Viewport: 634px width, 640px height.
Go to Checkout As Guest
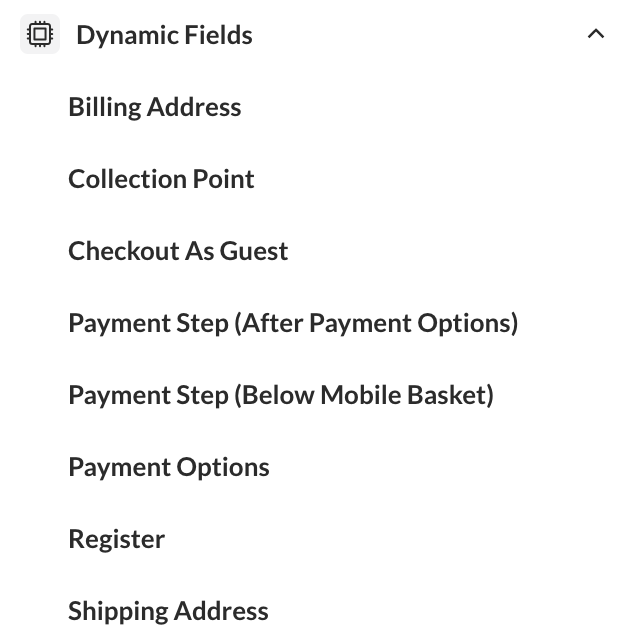[178, 251]
